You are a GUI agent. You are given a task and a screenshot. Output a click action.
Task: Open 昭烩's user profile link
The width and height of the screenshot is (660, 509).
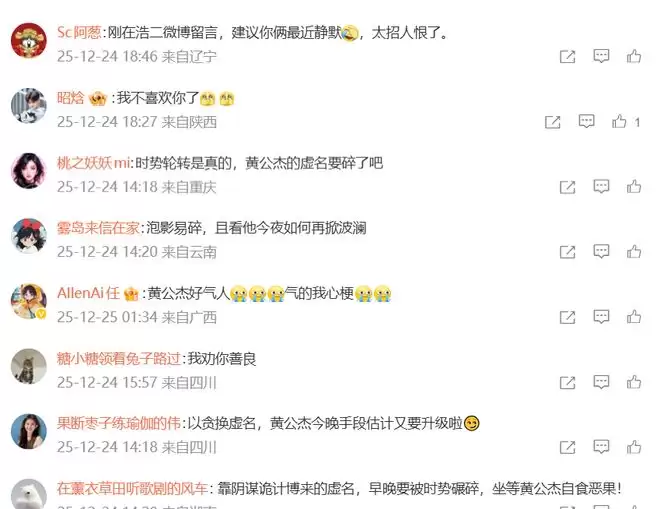[71, 98]
